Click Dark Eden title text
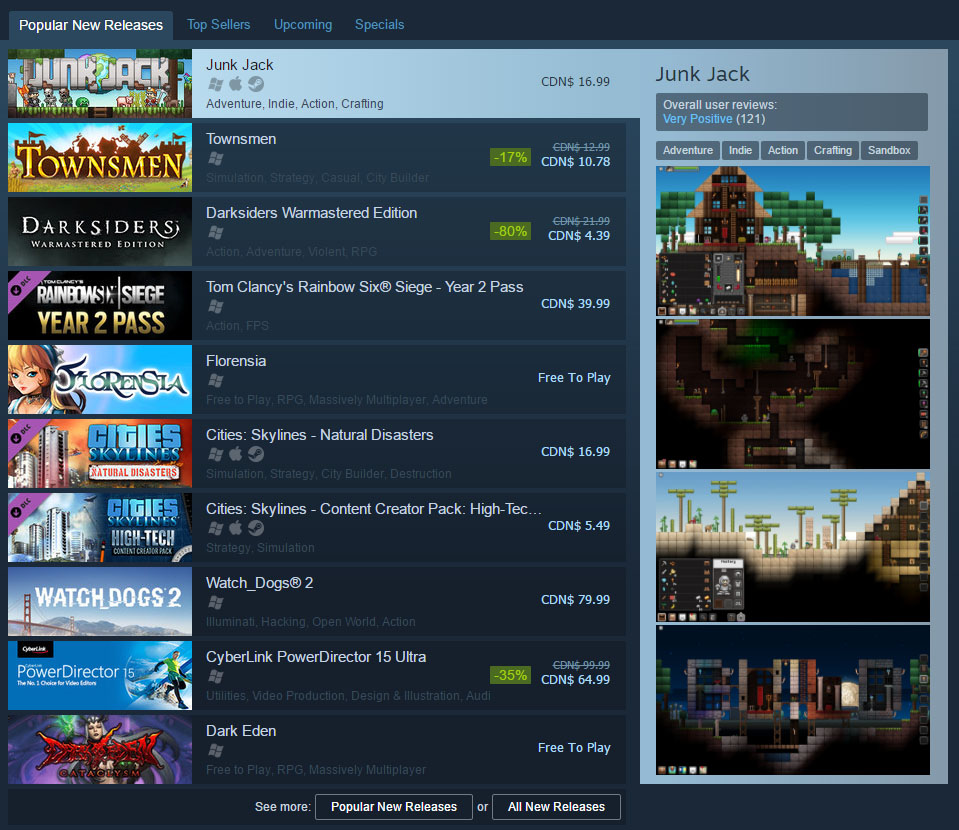This screenshot has width=959, height=830. coord(241,731)
